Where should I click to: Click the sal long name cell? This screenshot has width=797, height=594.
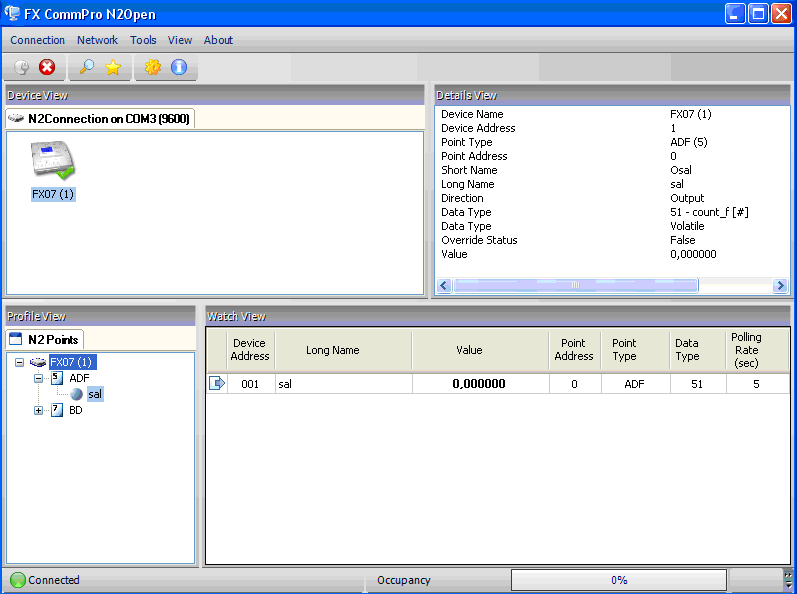[344, 384]
